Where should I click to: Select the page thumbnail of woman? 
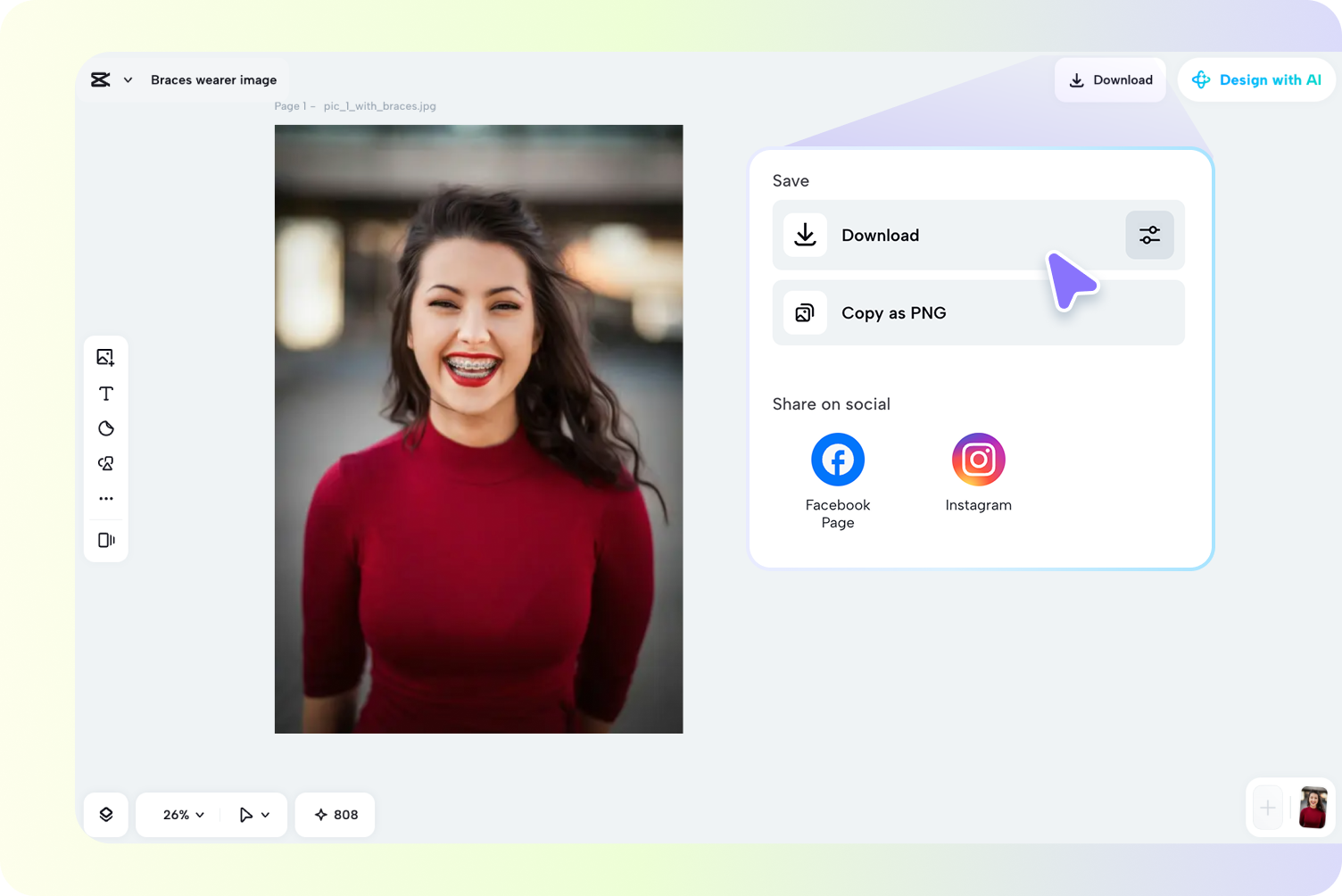click(x=1313, y=808)
